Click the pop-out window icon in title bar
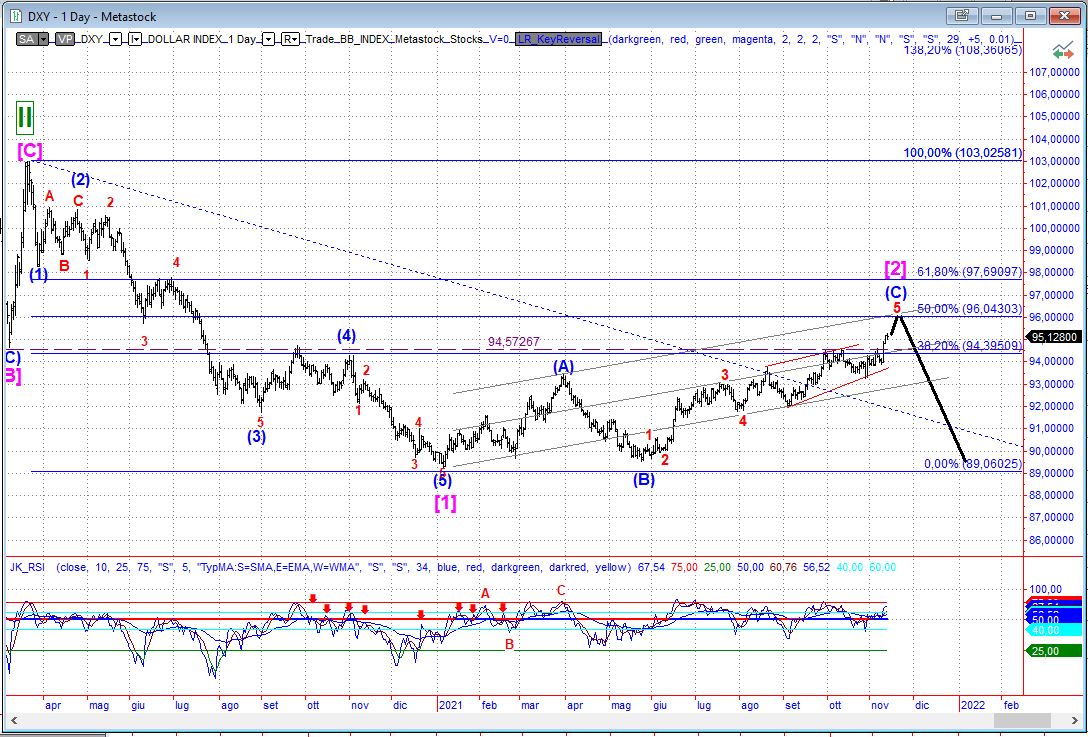This screenshot has width=1088, height=737. point(962,15)
